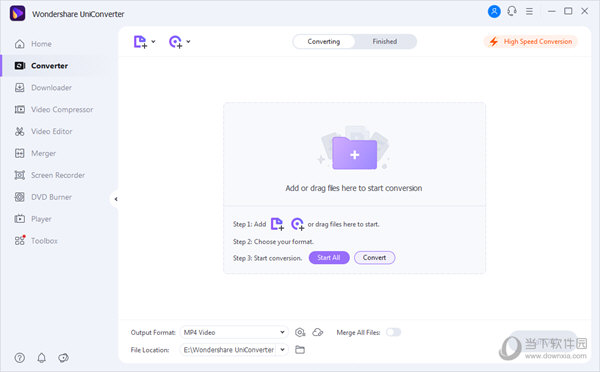Click the Screen Recorder icon in sidebar
Screen dimensions: 600x372
click(x=20, y=175)
